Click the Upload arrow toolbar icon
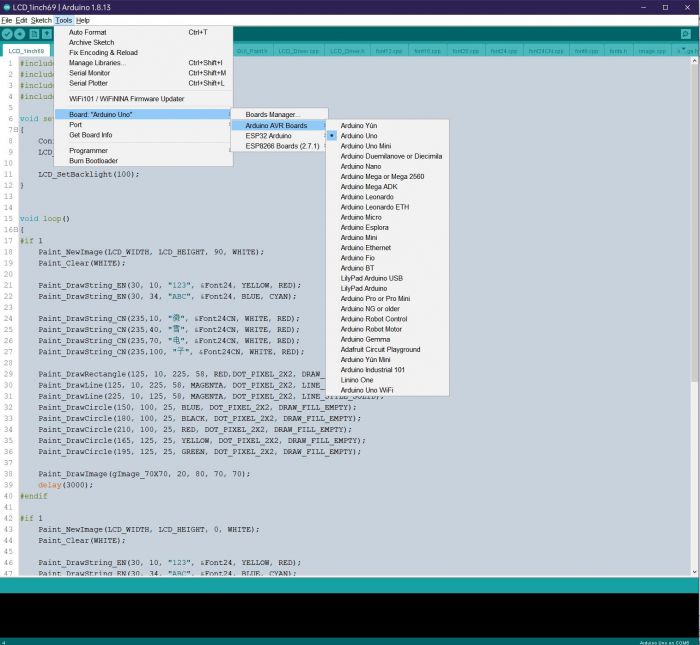The width and height of the screenshot is (700, 645). [20, 34]
